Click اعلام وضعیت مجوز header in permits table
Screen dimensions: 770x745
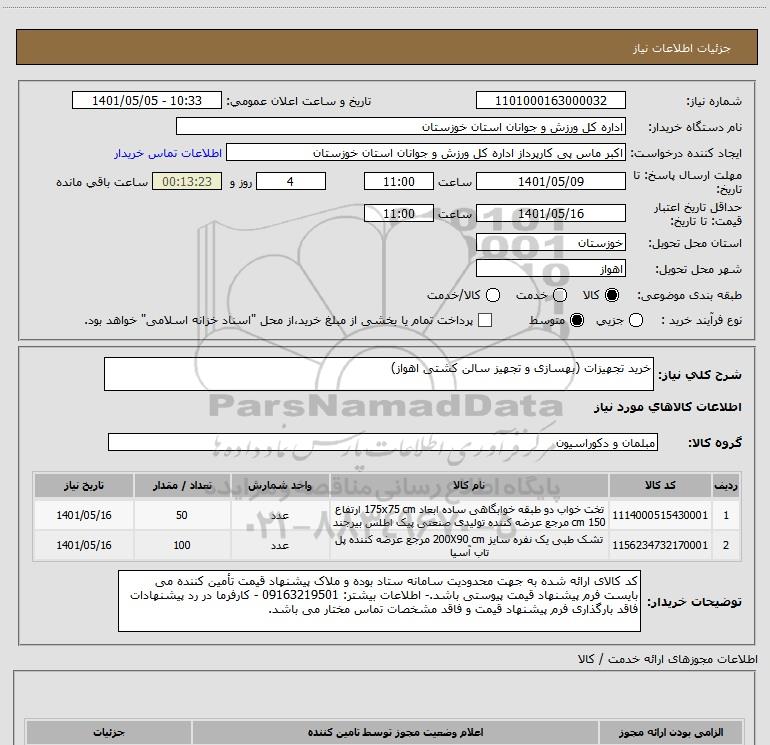tap(395, 732)
